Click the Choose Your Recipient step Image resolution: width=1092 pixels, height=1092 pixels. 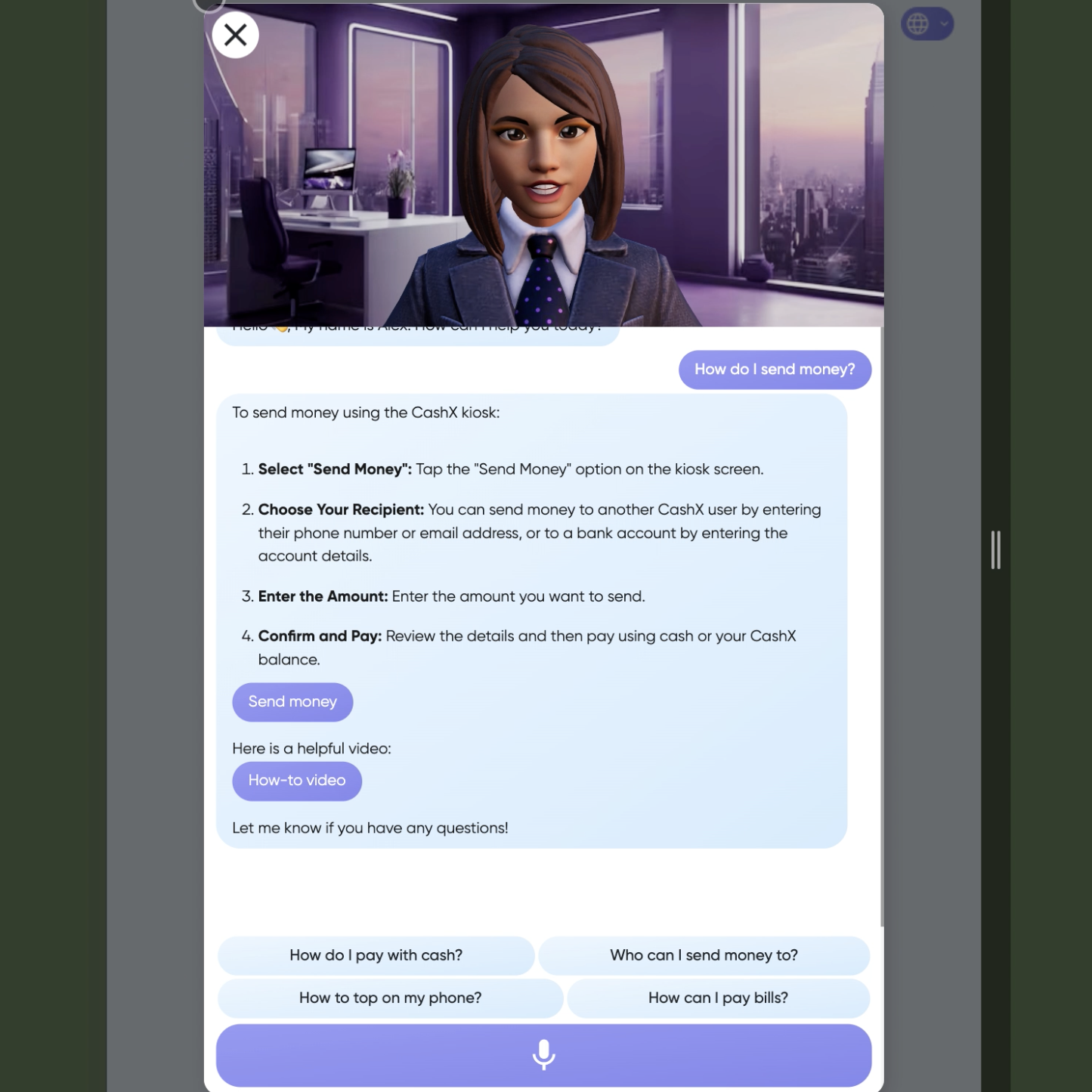click(540, 533)
